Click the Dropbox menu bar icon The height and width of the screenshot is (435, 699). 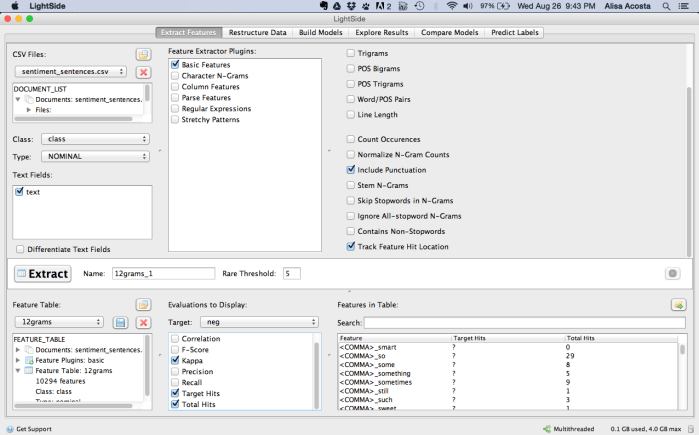352,6
